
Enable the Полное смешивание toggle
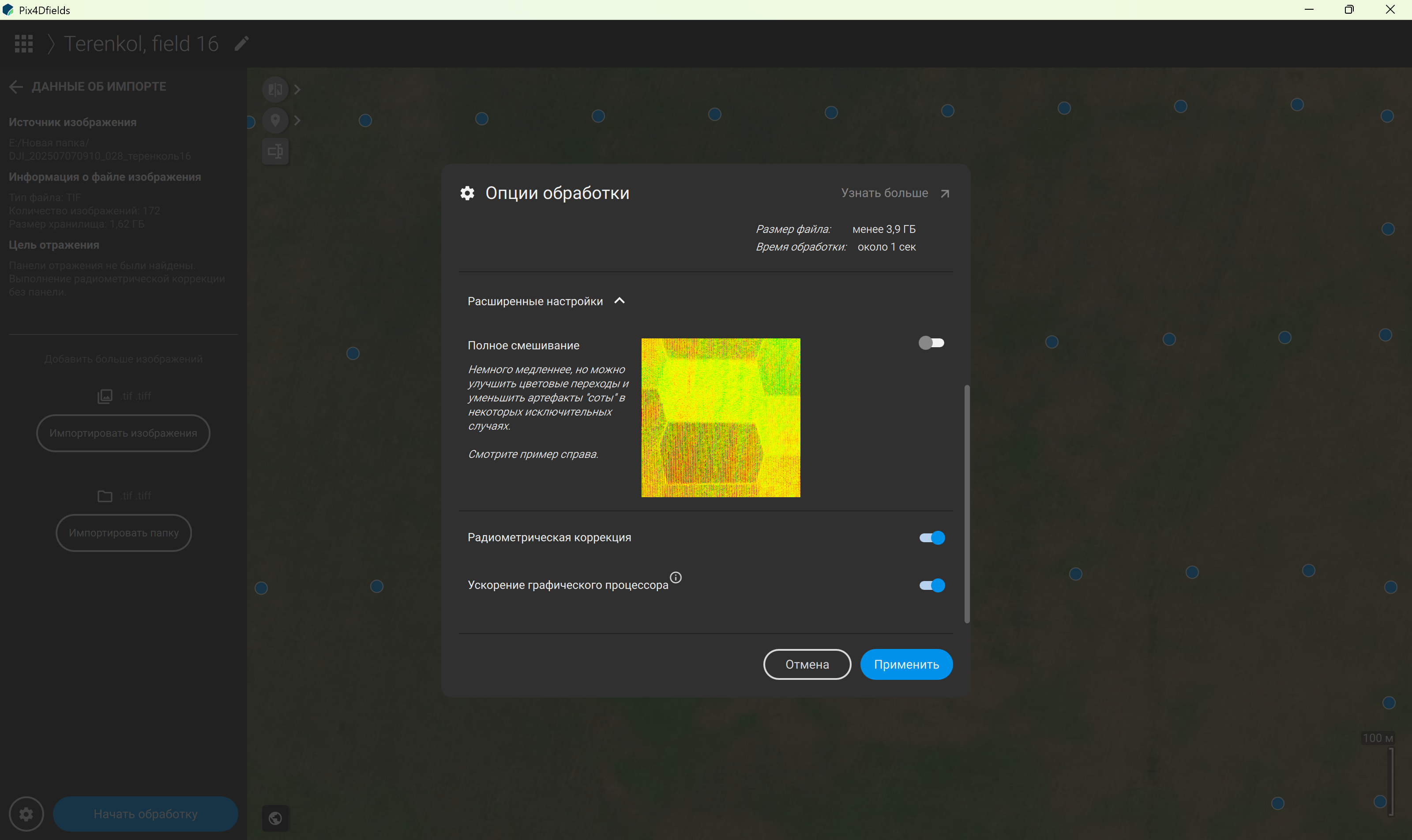(x=931, y=343)
